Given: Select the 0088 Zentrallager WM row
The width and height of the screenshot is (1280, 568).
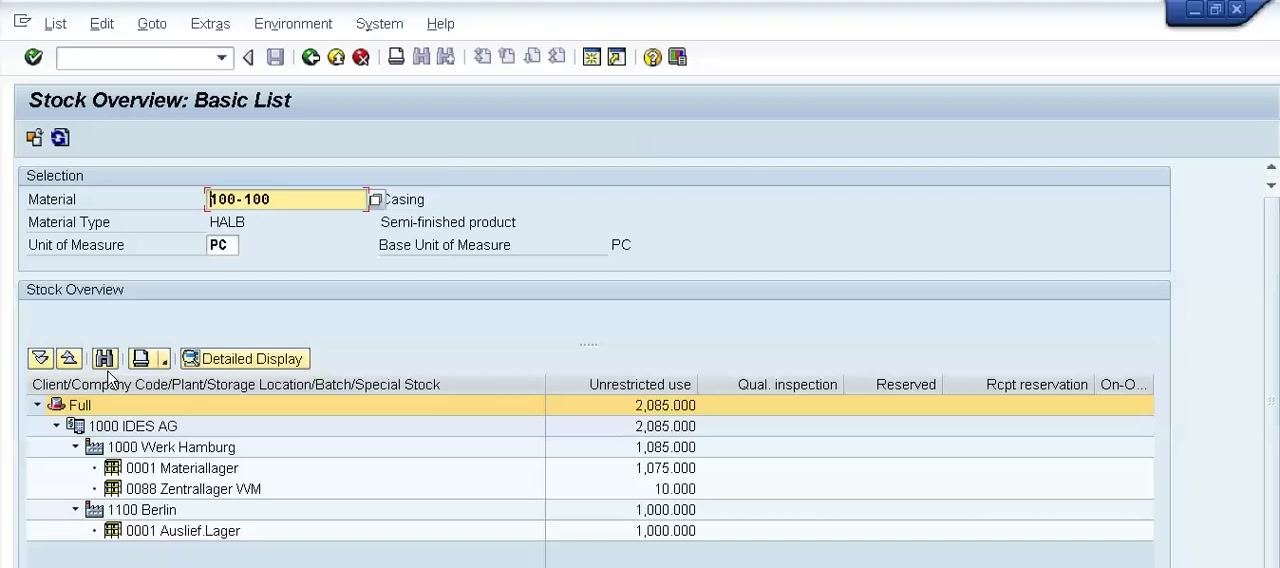Looking at the screenshot, I should tap(590, 489).
